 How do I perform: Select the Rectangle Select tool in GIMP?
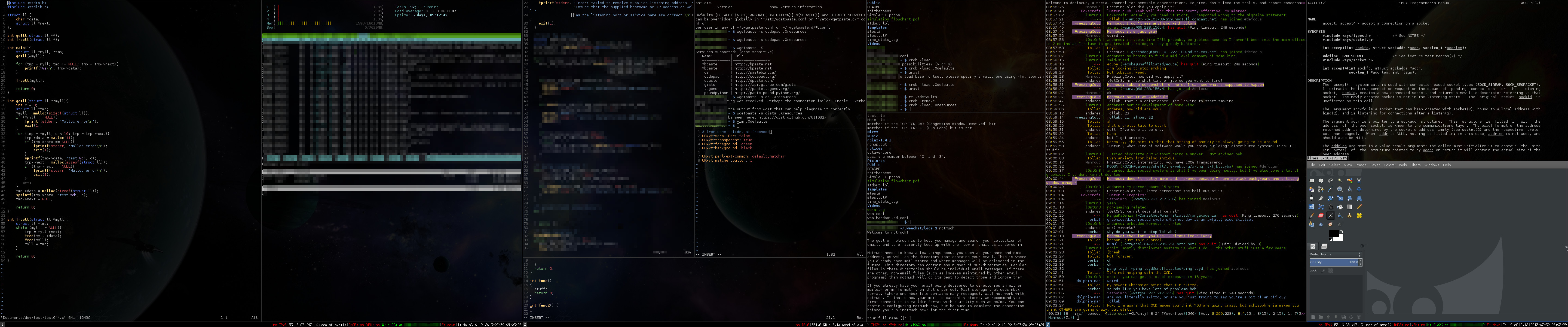pyautogui.click(x=1312, y=181)
